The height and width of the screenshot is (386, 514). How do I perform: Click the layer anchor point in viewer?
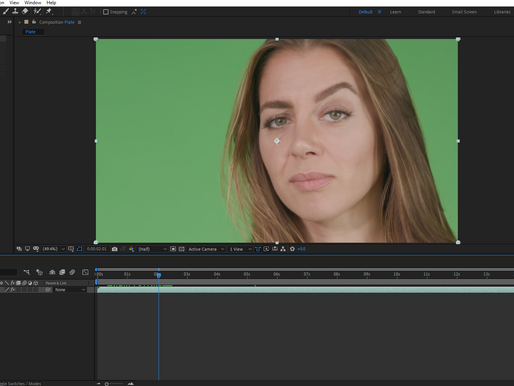(277, 141)
